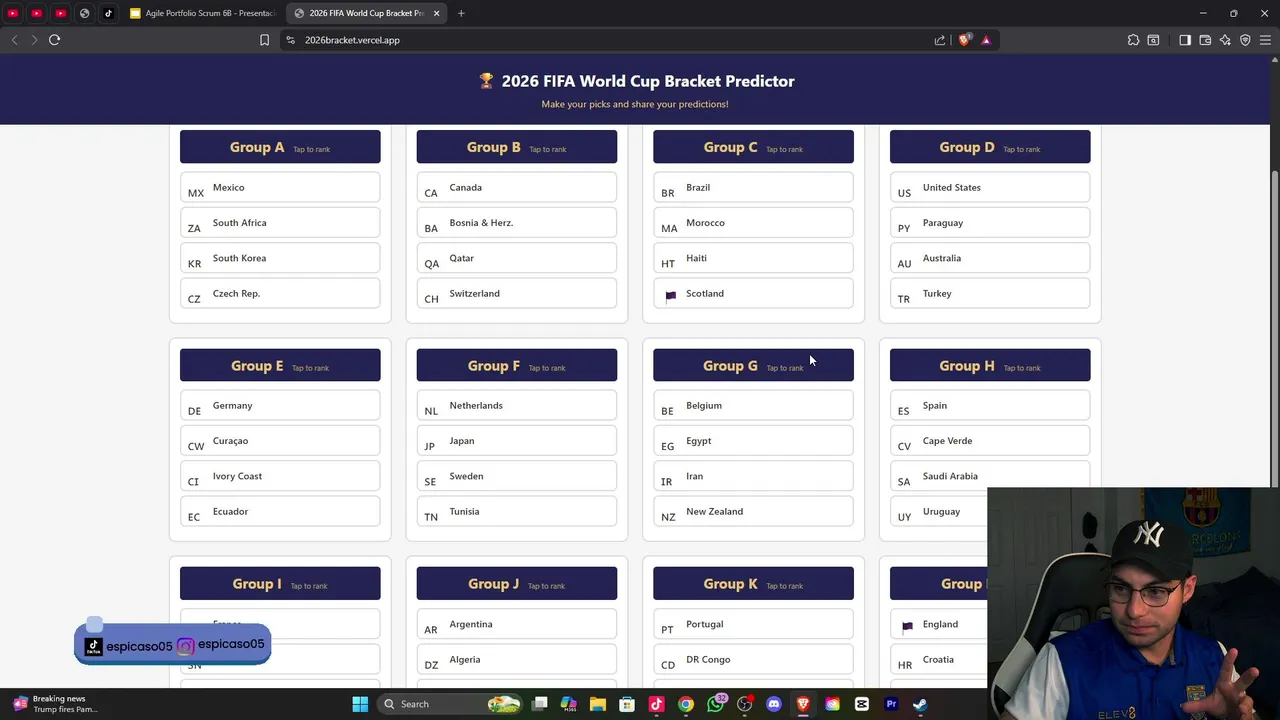Select Scotland in Group C

coord(753,293)
